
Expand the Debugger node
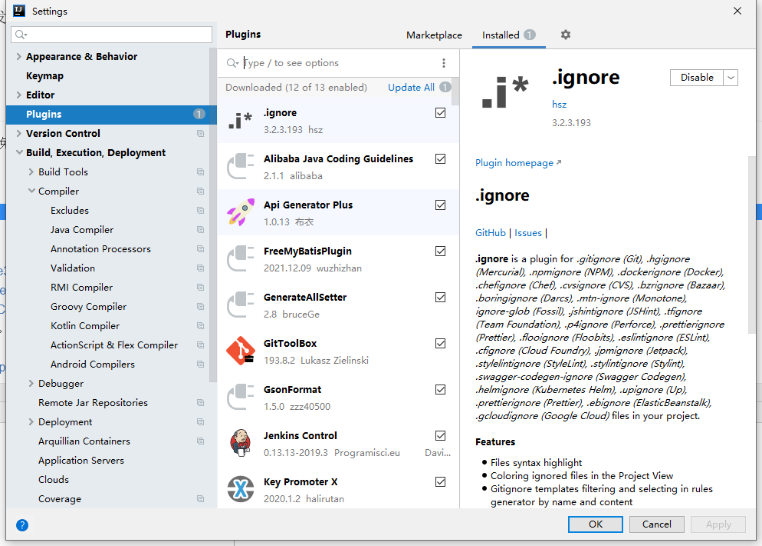(x=31, y=383)
